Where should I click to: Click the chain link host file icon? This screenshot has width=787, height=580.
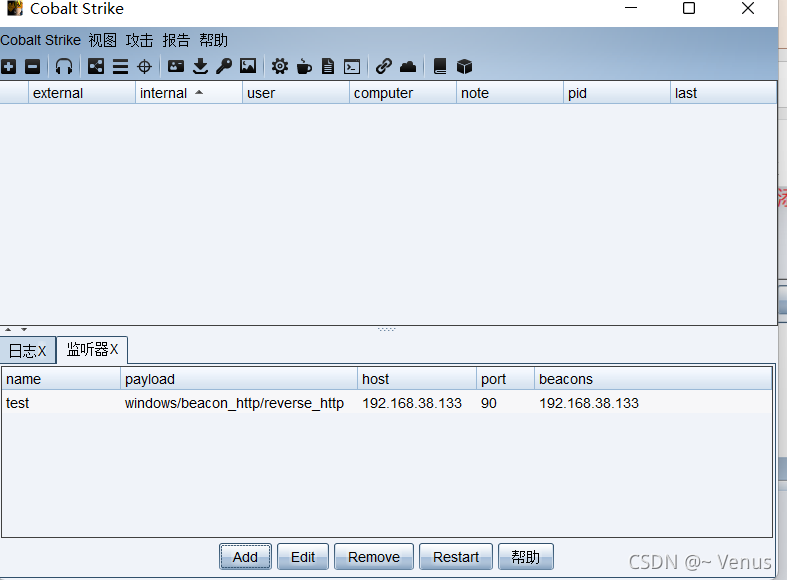pos(383,66)
